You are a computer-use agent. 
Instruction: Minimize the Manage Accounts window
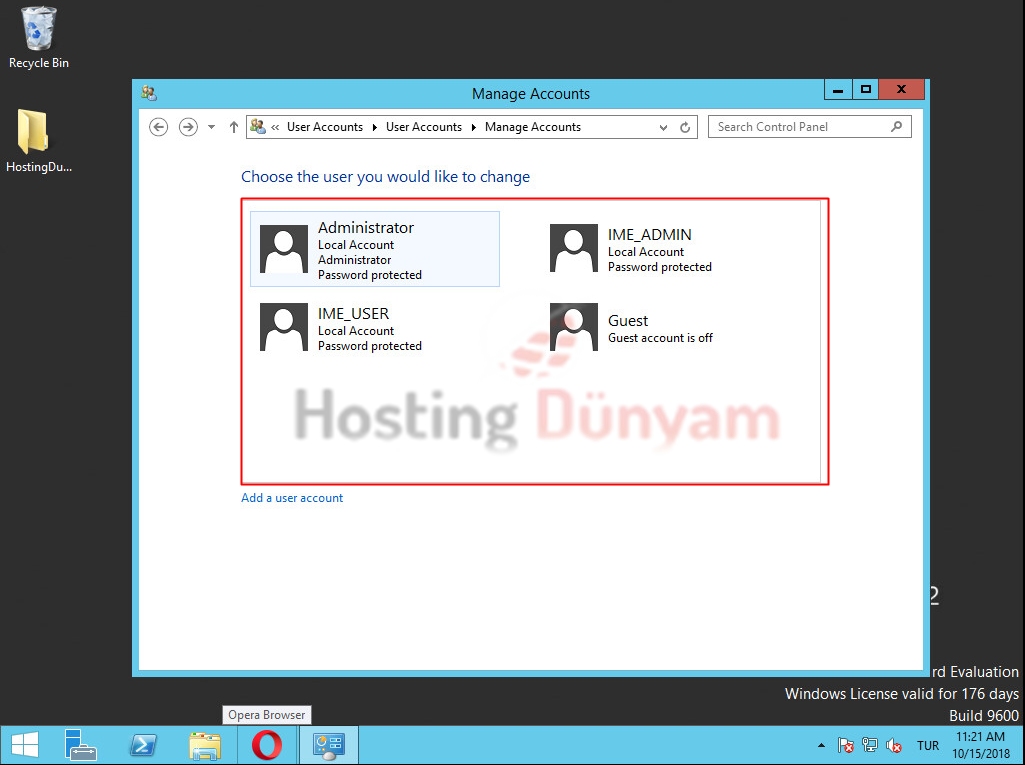(x=838, y=90)
